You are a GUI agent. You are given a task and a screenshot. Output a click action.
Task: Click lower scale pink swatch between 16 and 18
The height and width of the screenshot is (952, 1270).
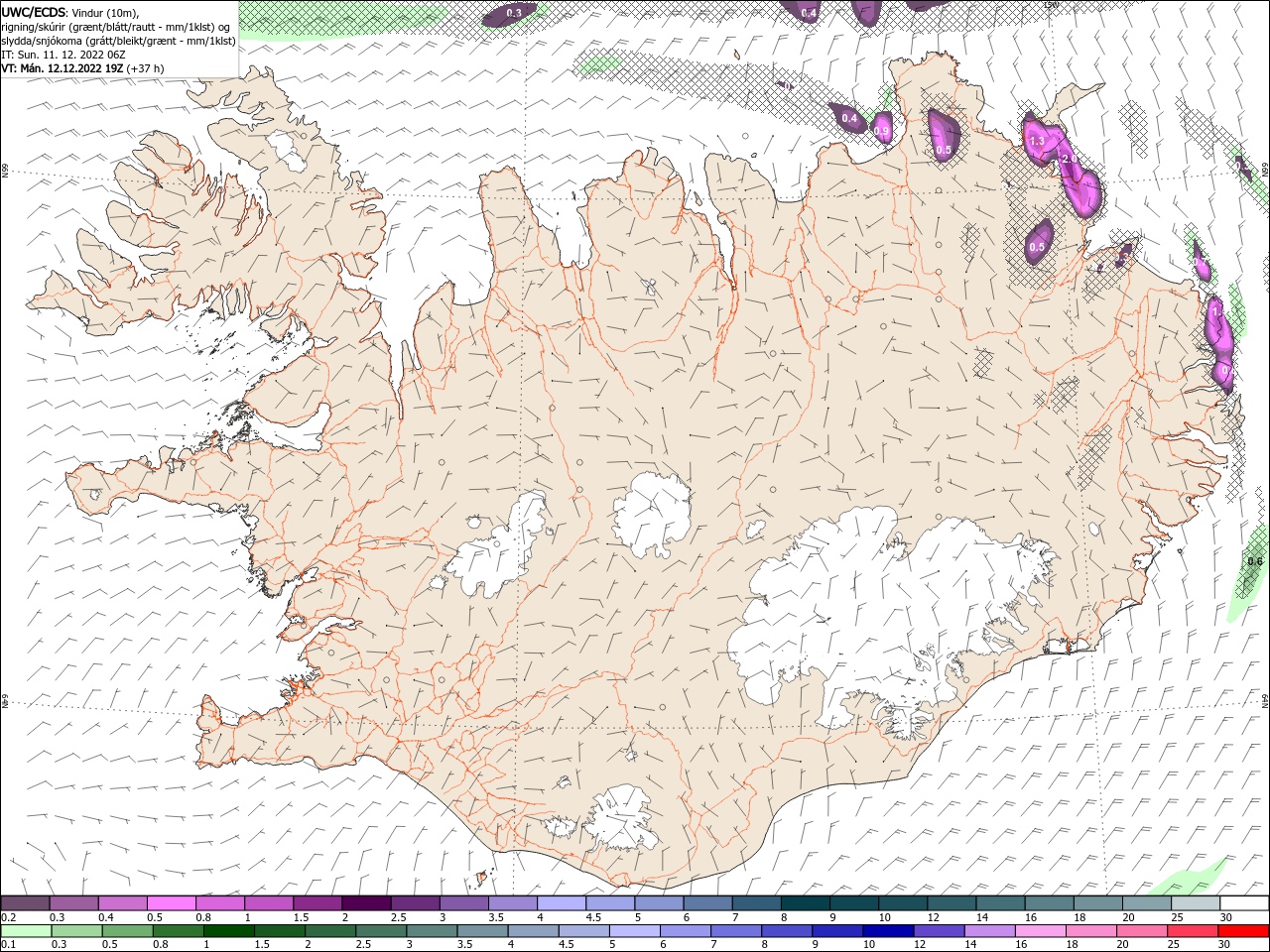coord(1041,931)
